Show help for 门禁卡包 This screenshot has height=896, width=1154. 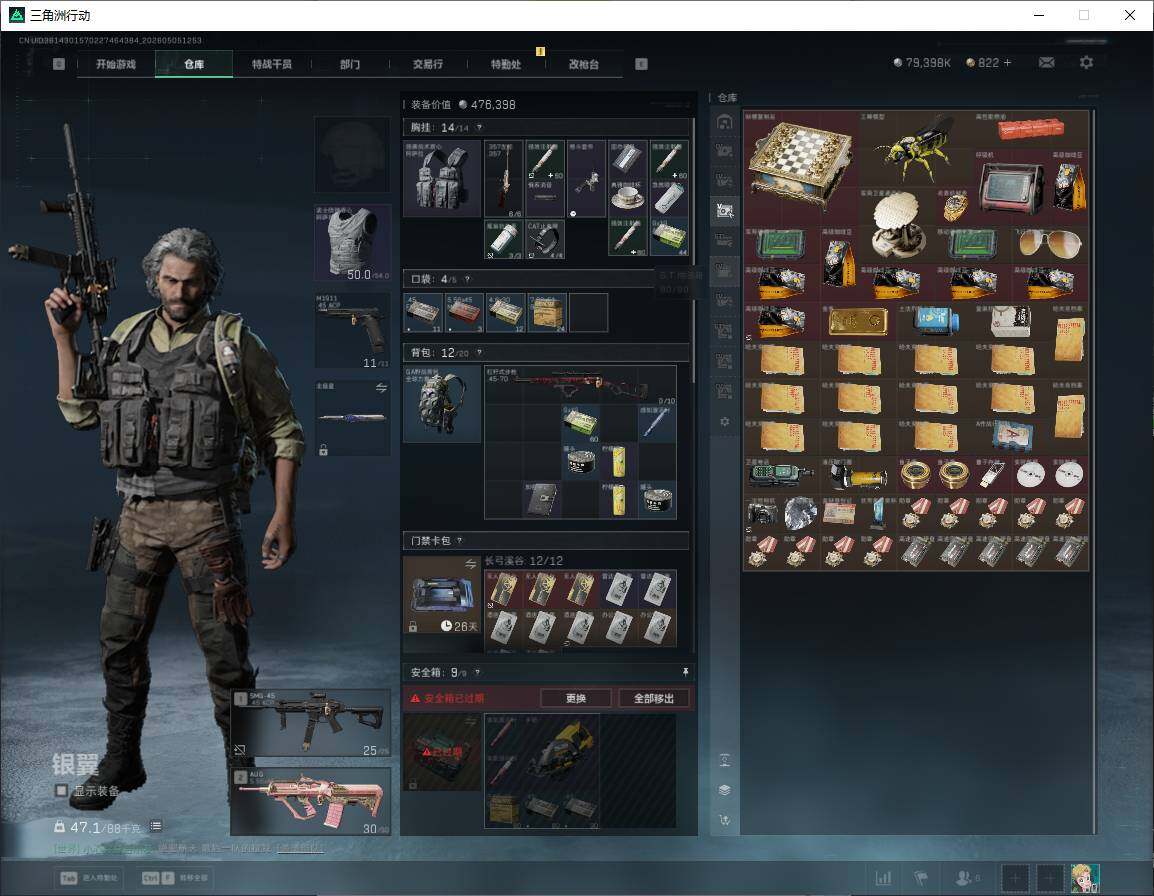[x=460, y=540]
